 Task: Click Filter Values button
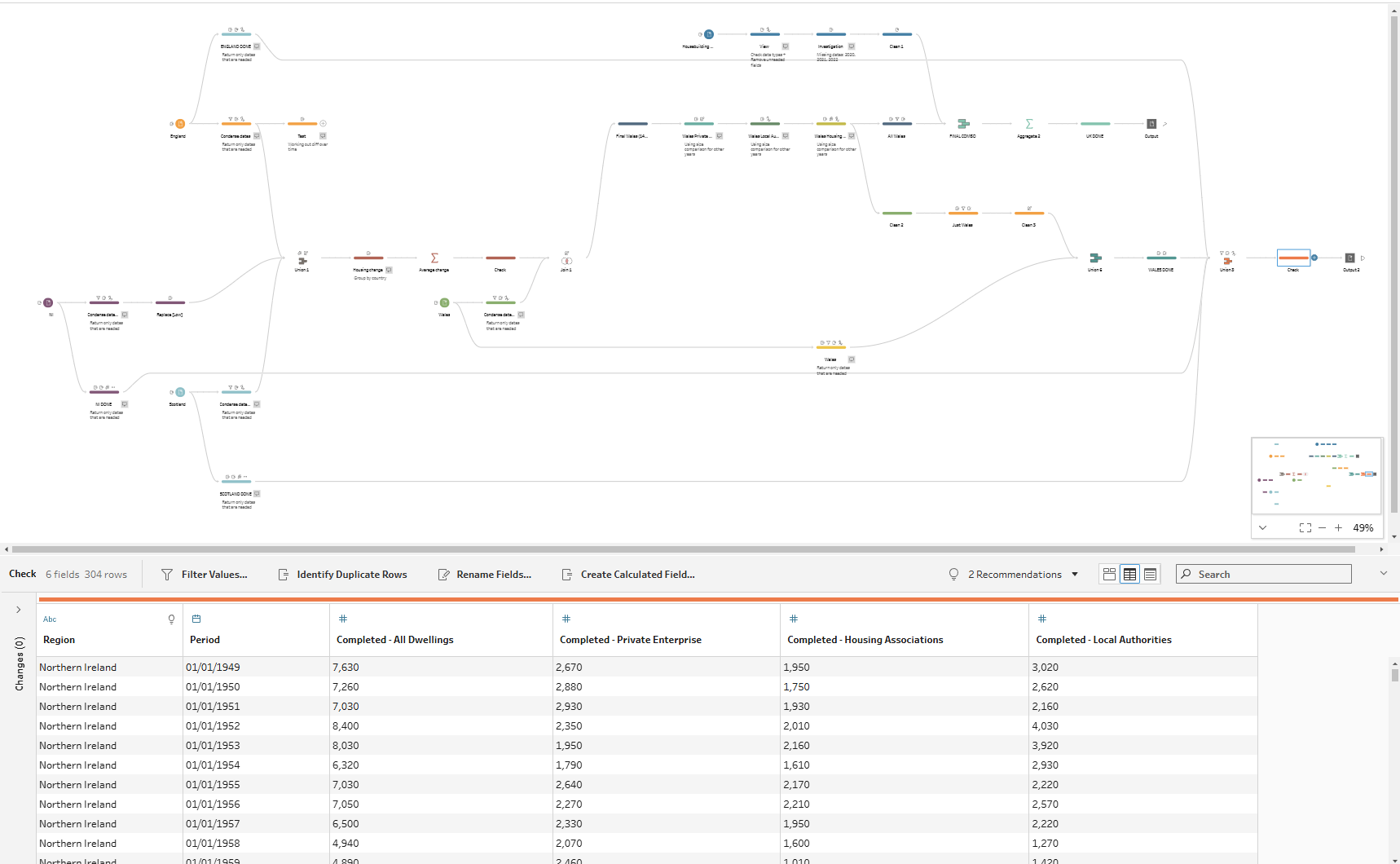(205, 575)
